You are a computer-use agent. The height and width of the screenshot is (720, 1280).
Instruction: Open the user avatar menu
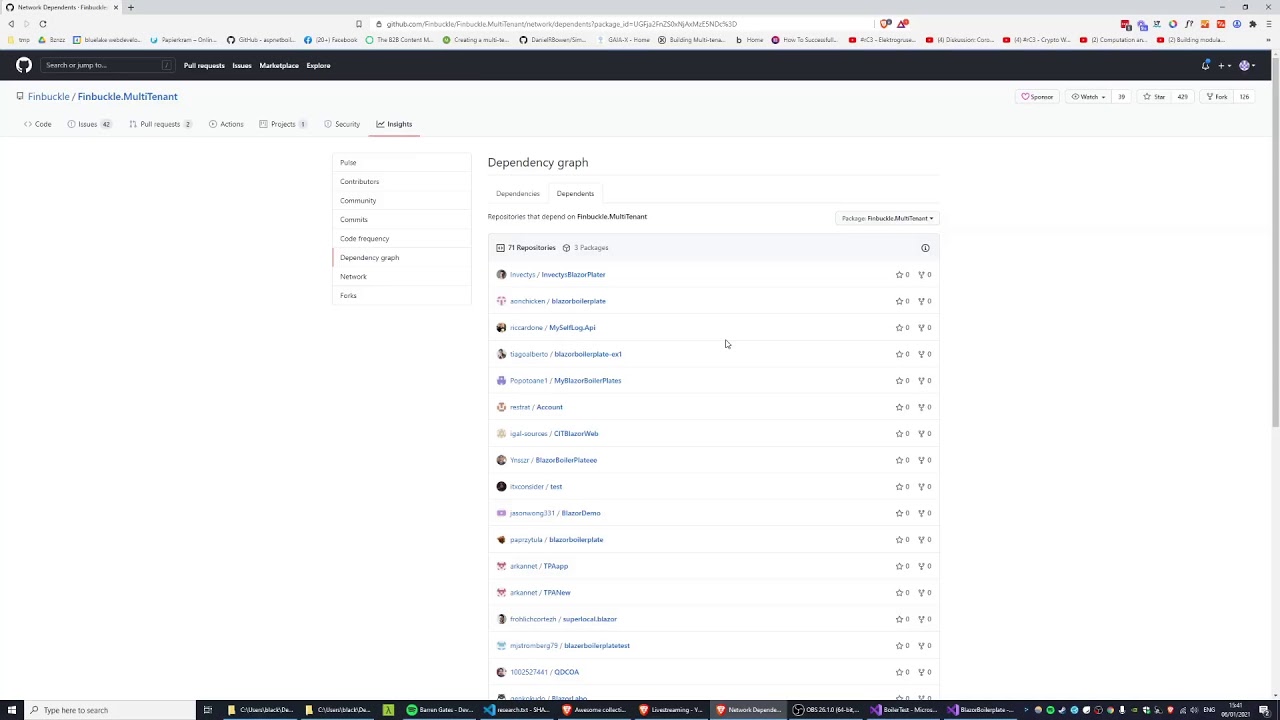point(1247,65)
